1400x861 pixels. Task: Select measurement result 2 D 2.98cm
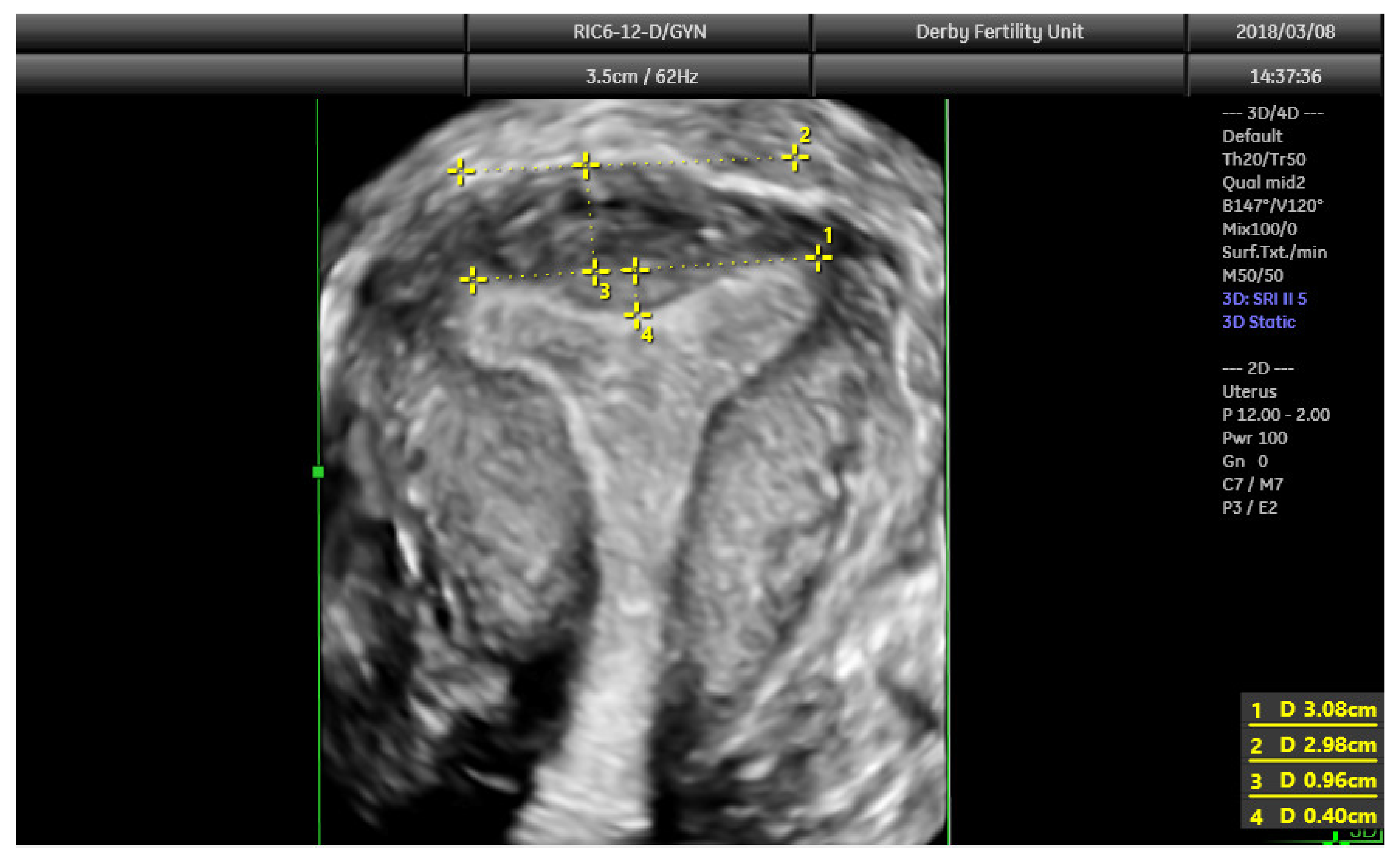tap(1313, 745)
